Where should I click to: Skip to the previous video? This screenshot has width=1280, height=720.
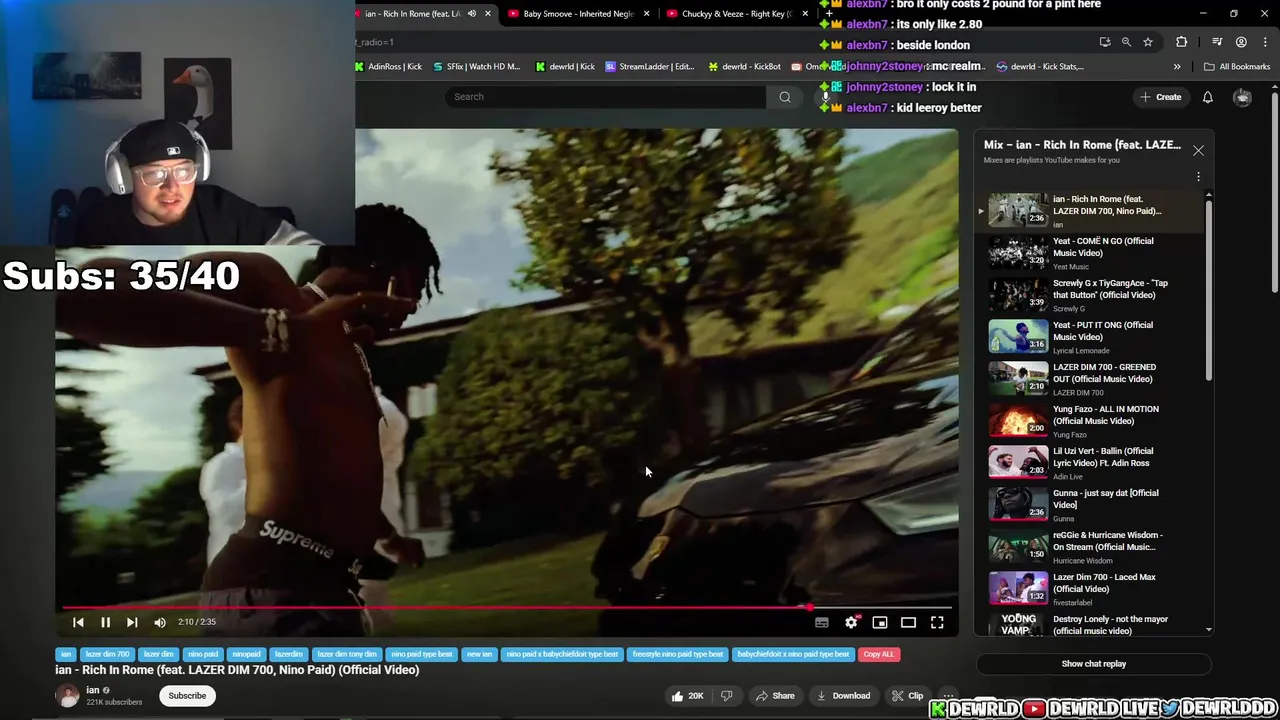pyautogui.click(x=78, y=622)
